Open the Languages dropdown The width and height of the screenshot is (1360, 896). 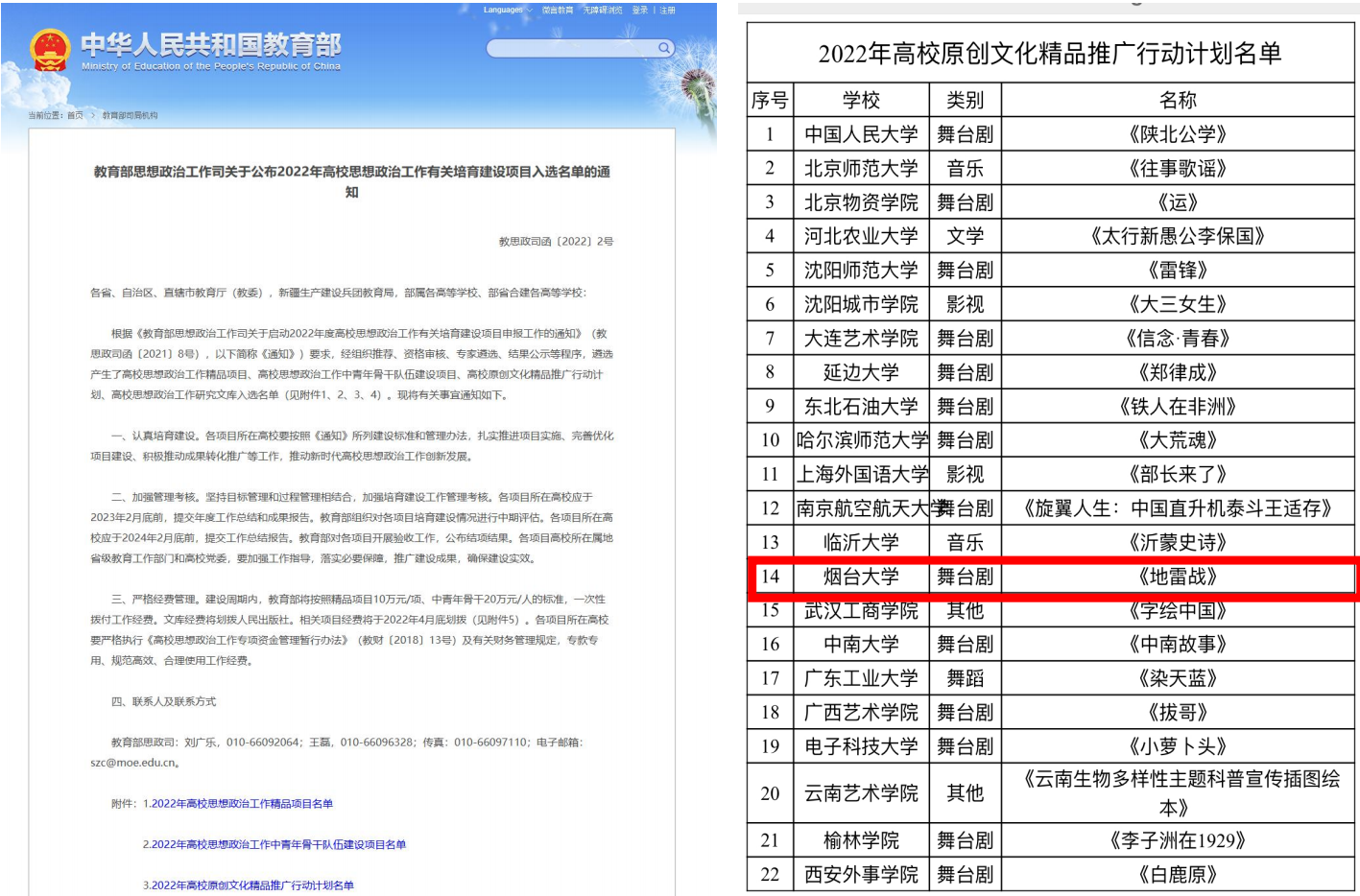point(507,11)
